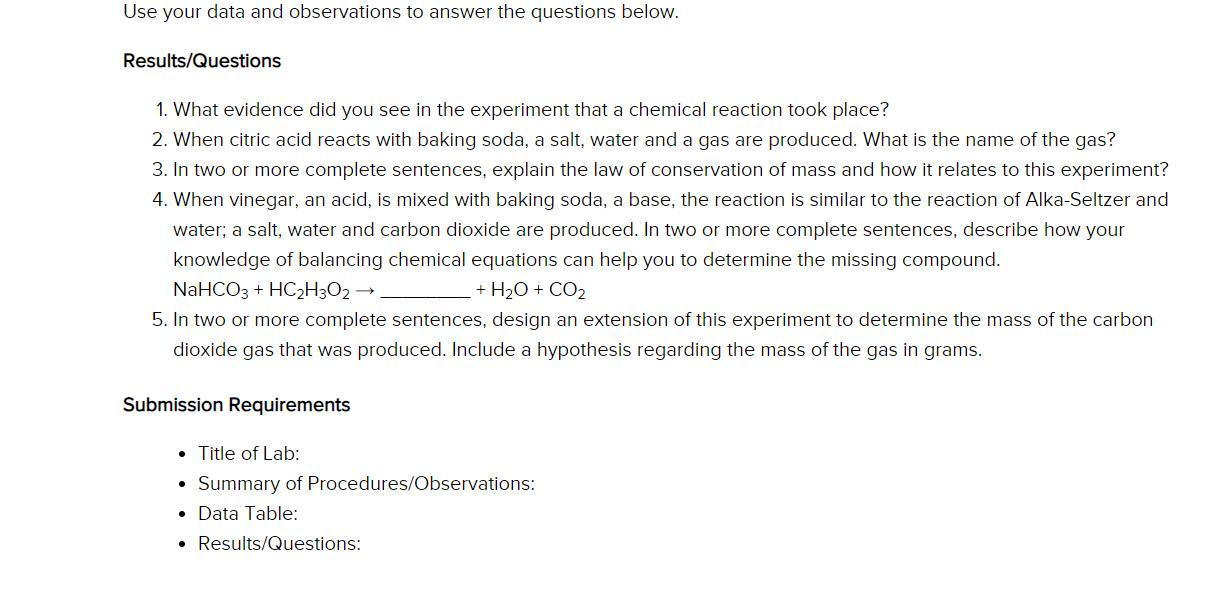Click the first line of question 5 about experiment extension
This screenshot has width=1230, height=589.
(x=662, y=320)
